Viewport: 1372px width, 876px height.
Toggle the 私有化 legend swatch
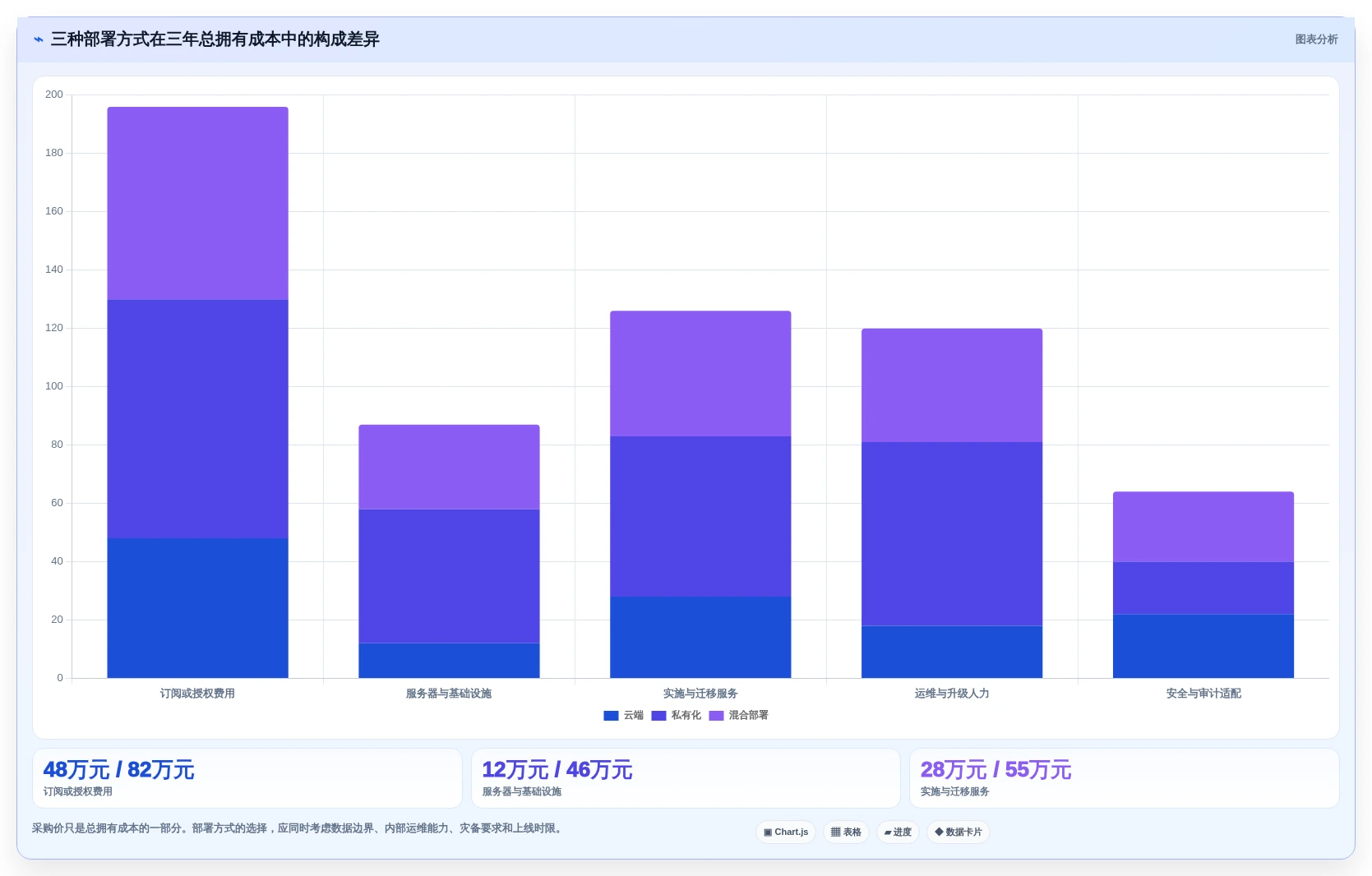658,716
